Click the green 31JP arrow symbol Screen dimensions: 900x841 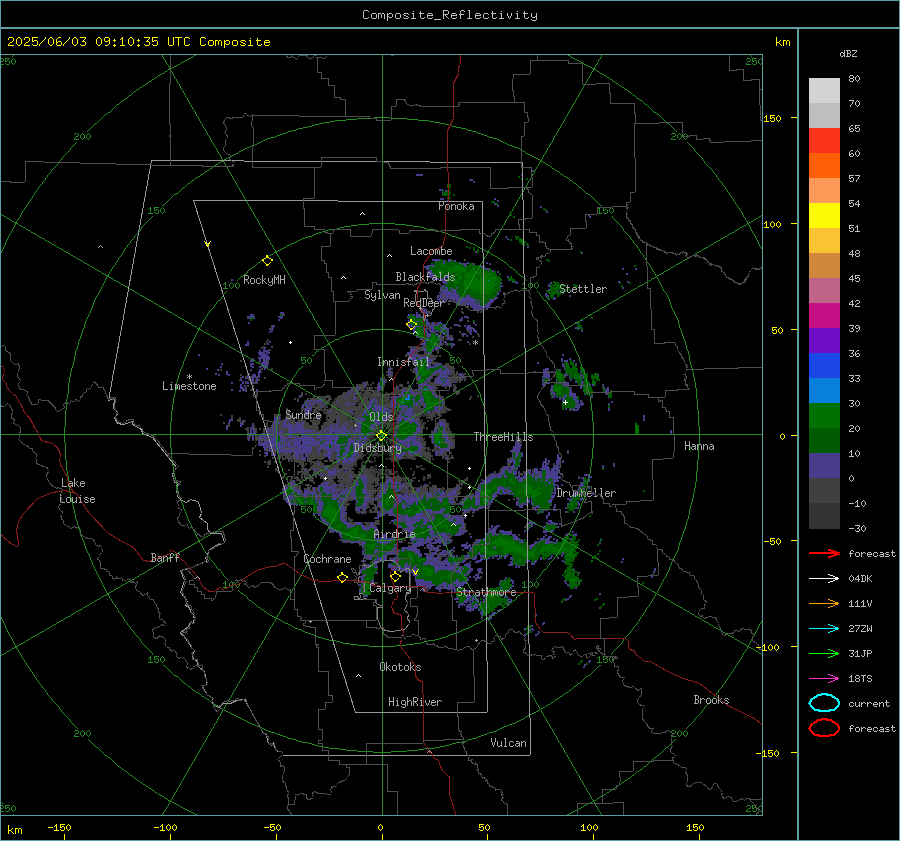tap(824, 653)
